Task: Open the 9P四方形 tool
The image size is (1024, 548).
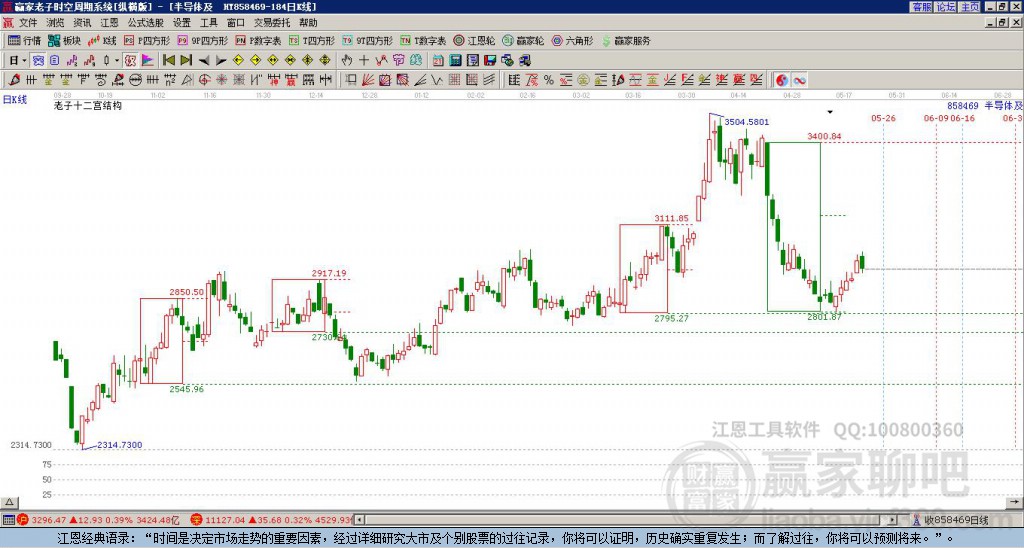Action: [x=202, y=40]
